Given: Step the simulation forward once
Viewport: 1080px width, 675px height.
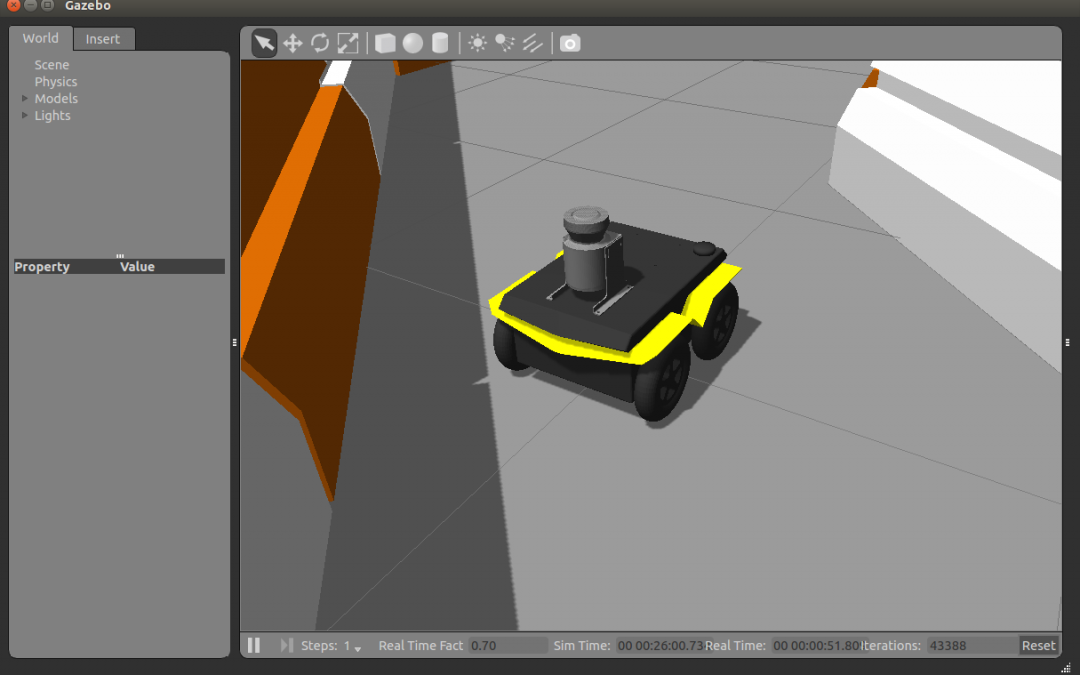Looking at the screenshot, I should pyautogui.click(x=286, y=645).
